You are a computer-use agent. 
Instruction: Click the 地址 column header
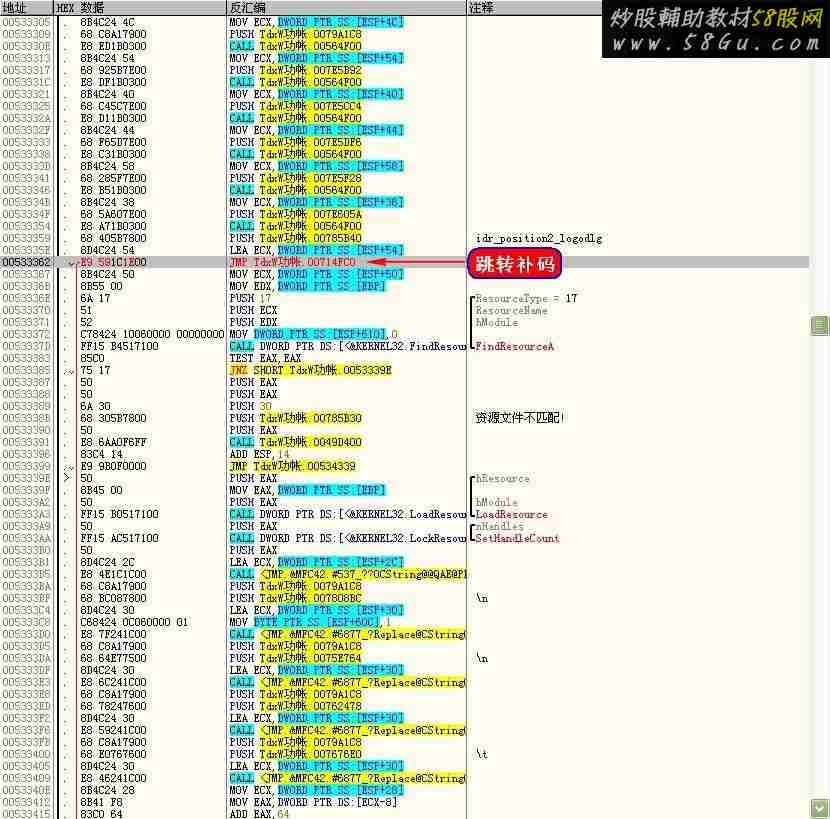26,8
